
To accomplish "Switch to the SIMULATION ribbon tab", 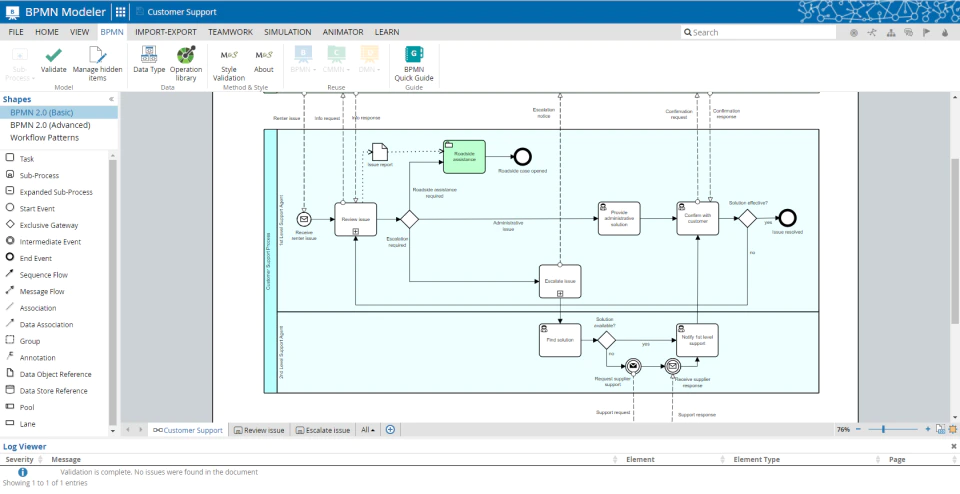I will coord(288,32).
